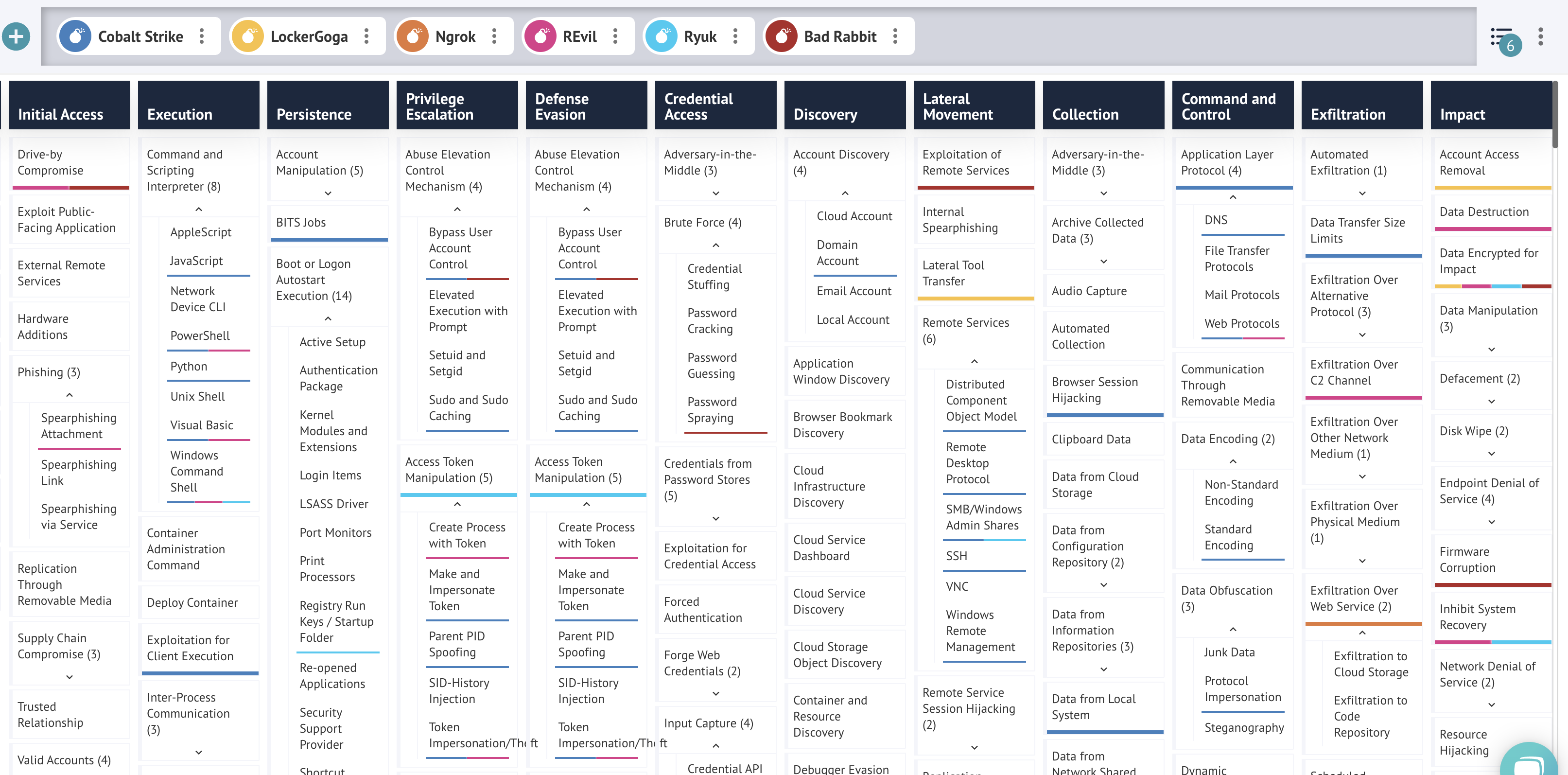
Task: Click the Ngrok bomb icon
Action: [x=413, y=36]
